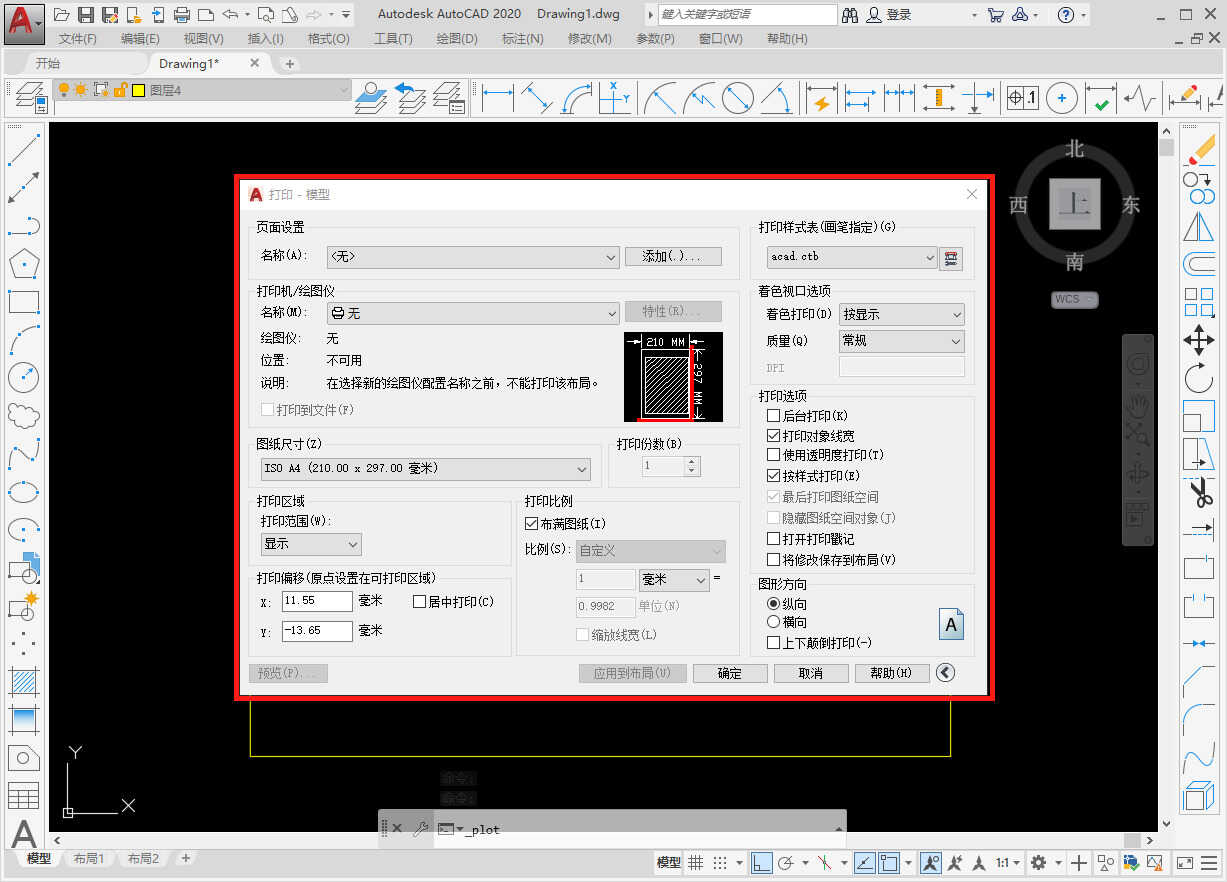
Task: Click the Tolerance tool icon
Action: (1022, 98)
